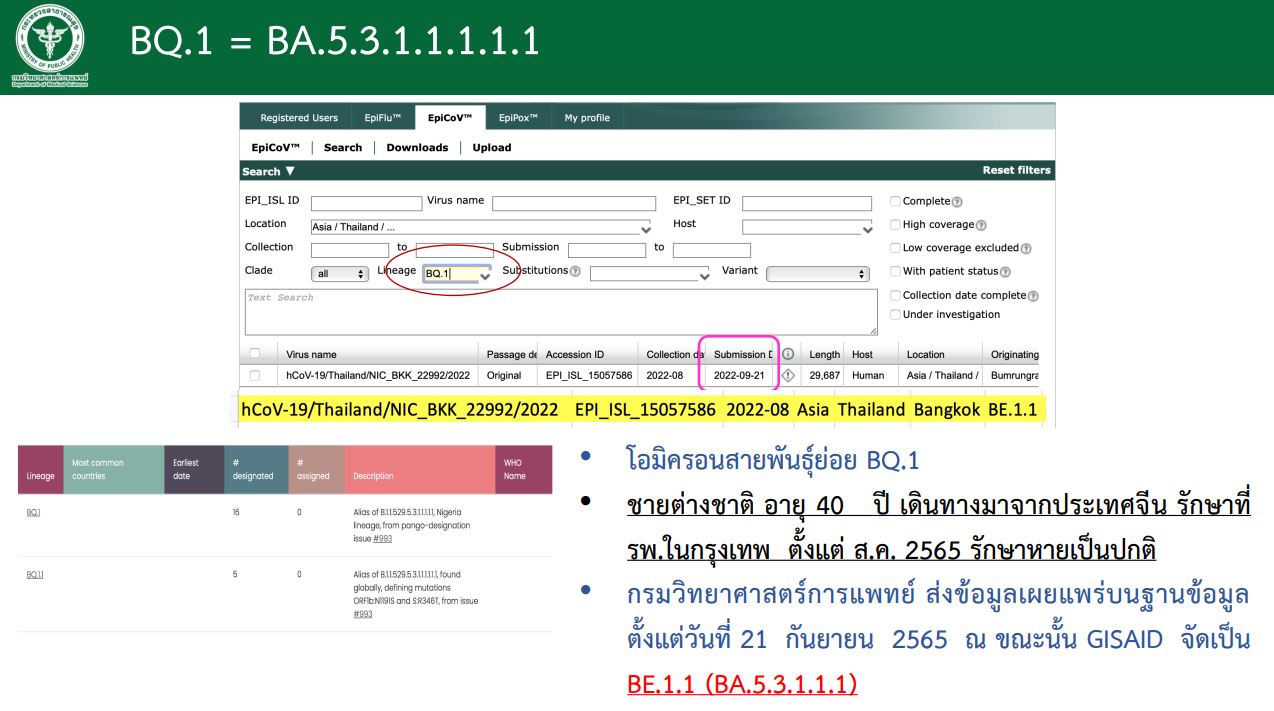This screenshot has width=1274, height=711.
Task: Click the warning diamond icon in result row
Action: [788, 376]
